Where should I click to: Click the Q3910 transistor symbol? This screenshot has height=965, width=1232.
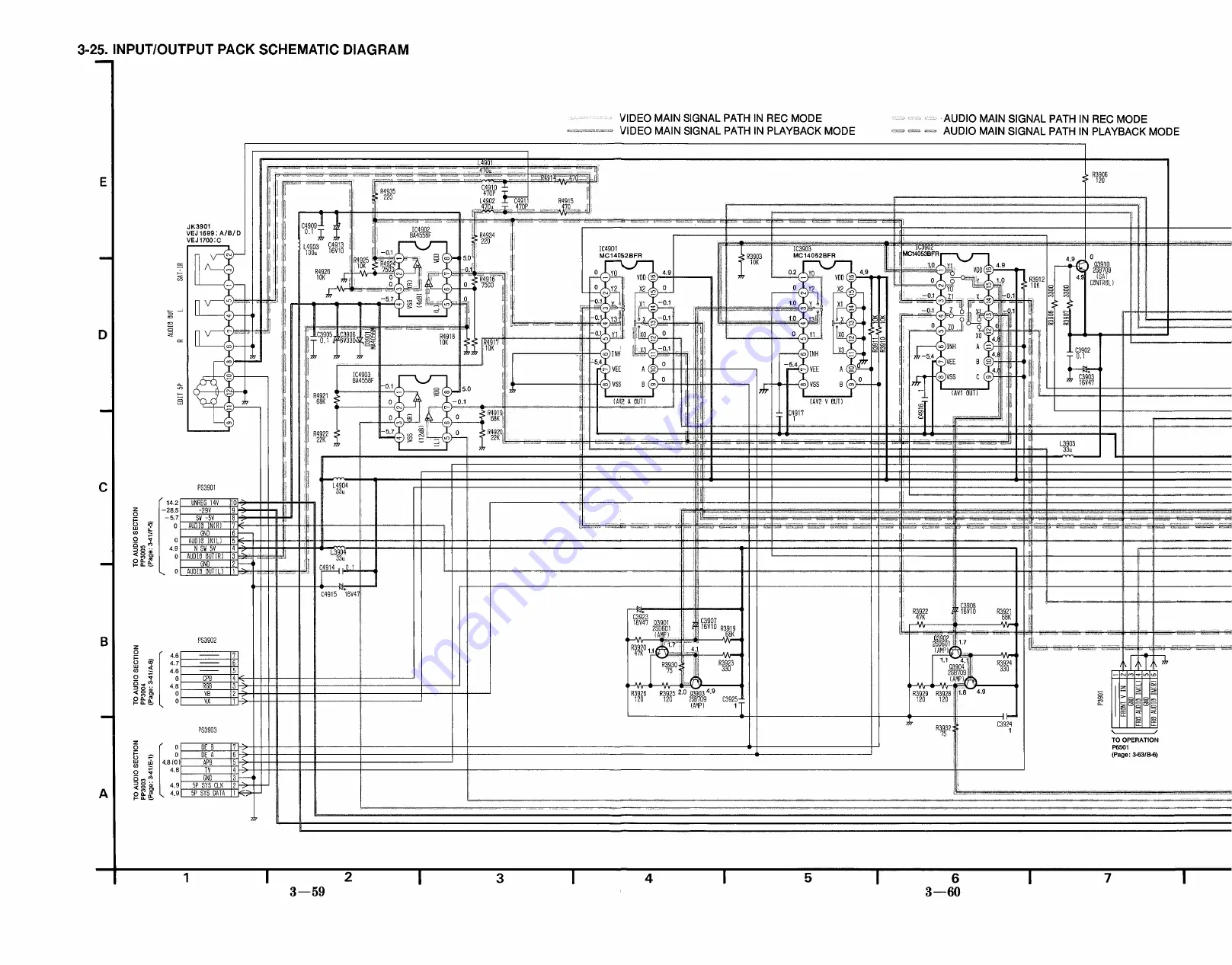pos(1082,266)
